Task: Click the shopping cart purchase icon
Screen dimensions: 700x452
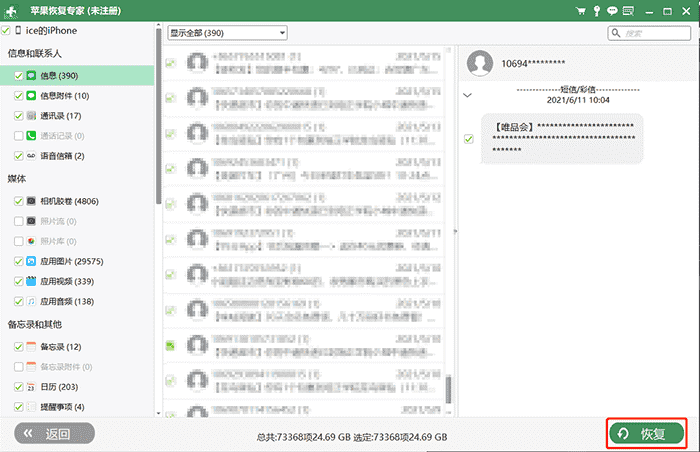Action: point(580,10)
